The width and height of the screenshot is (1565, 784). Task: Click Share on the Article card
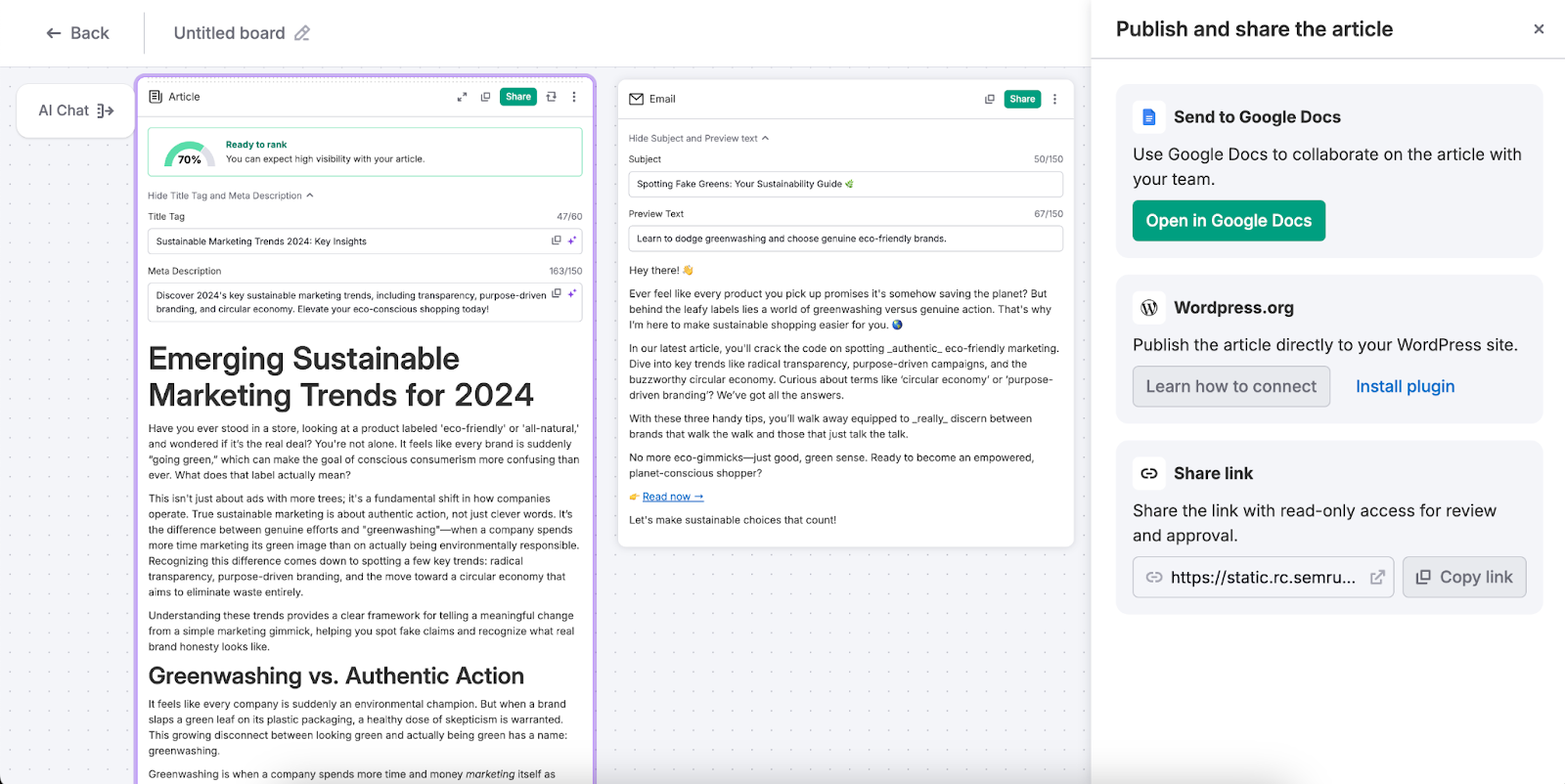tap(518, 97)
